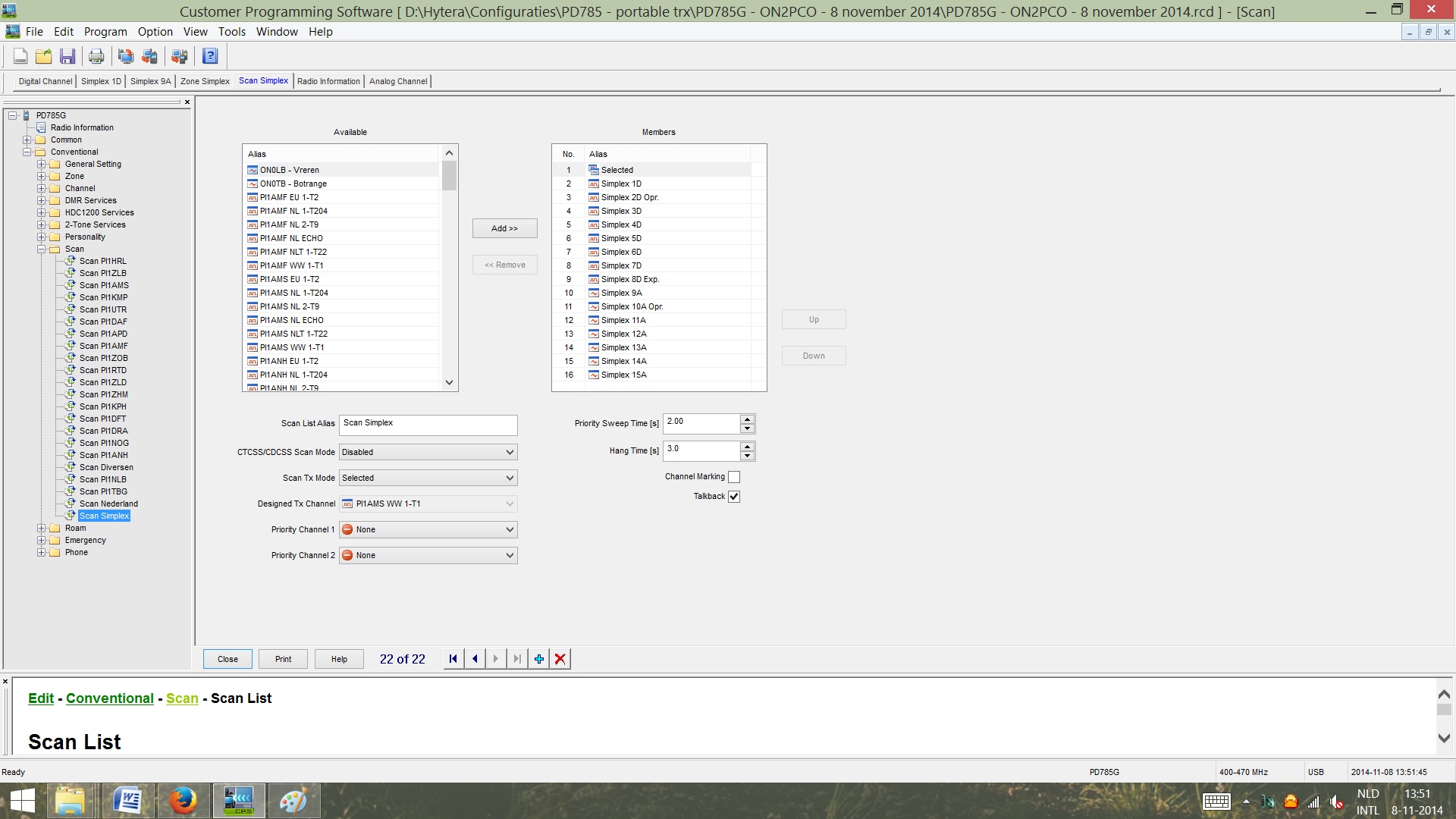Image resolution: width=1456 pixels, height=819 pixels.
Task: Click the Print button below the form
Action: point(284,659)
